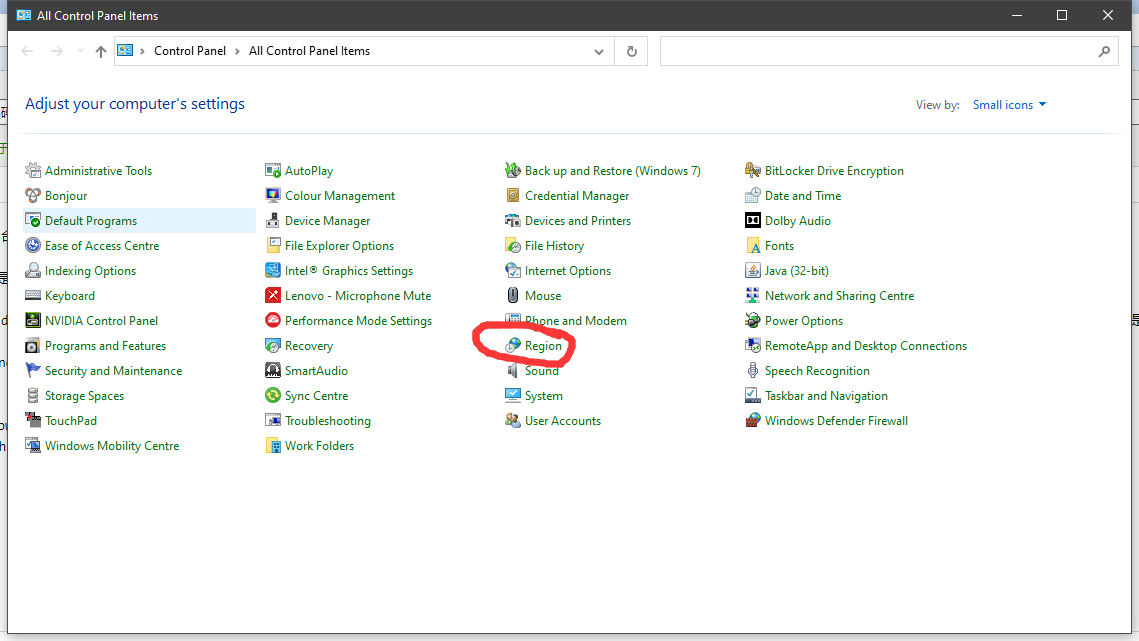Open the Colour Management icon
Viewport: 1139px width, 641px height.
(273, 195)
